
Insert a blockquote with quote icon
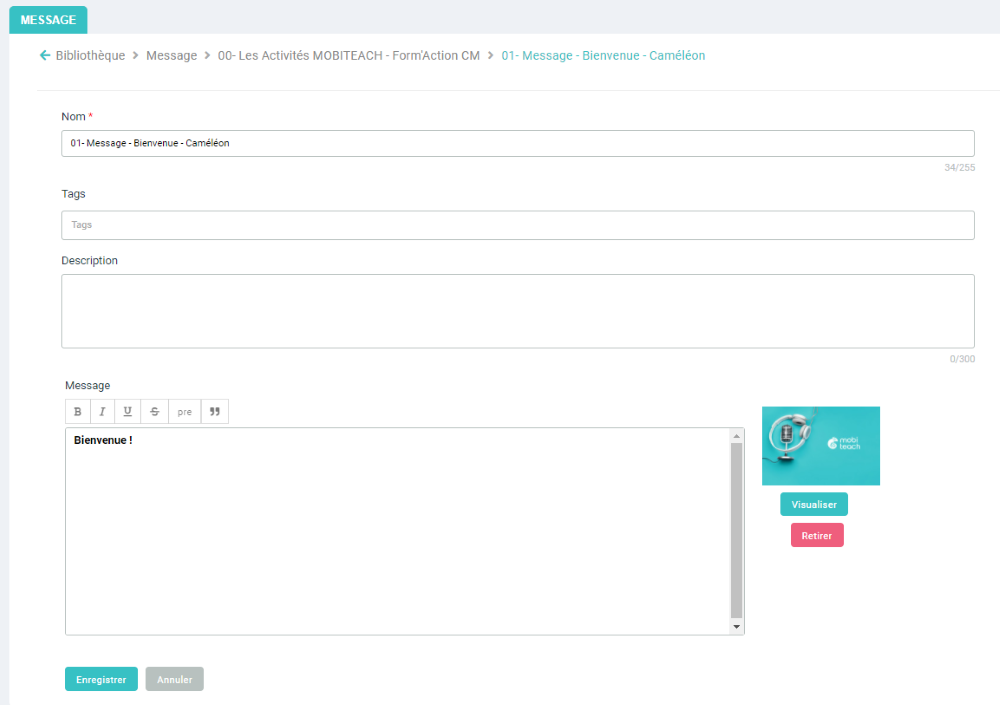click(215, 412)
